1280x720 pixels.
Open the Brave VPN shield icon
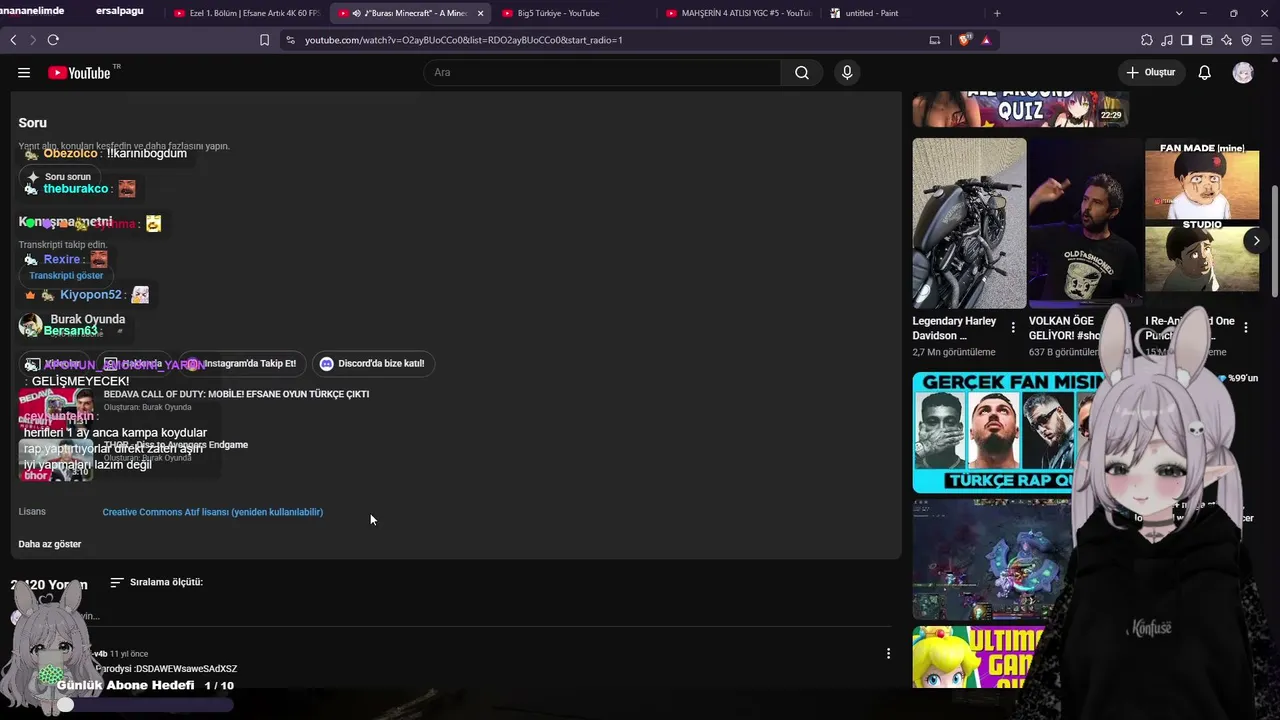pyautogui.click(x=1247, y=40)
